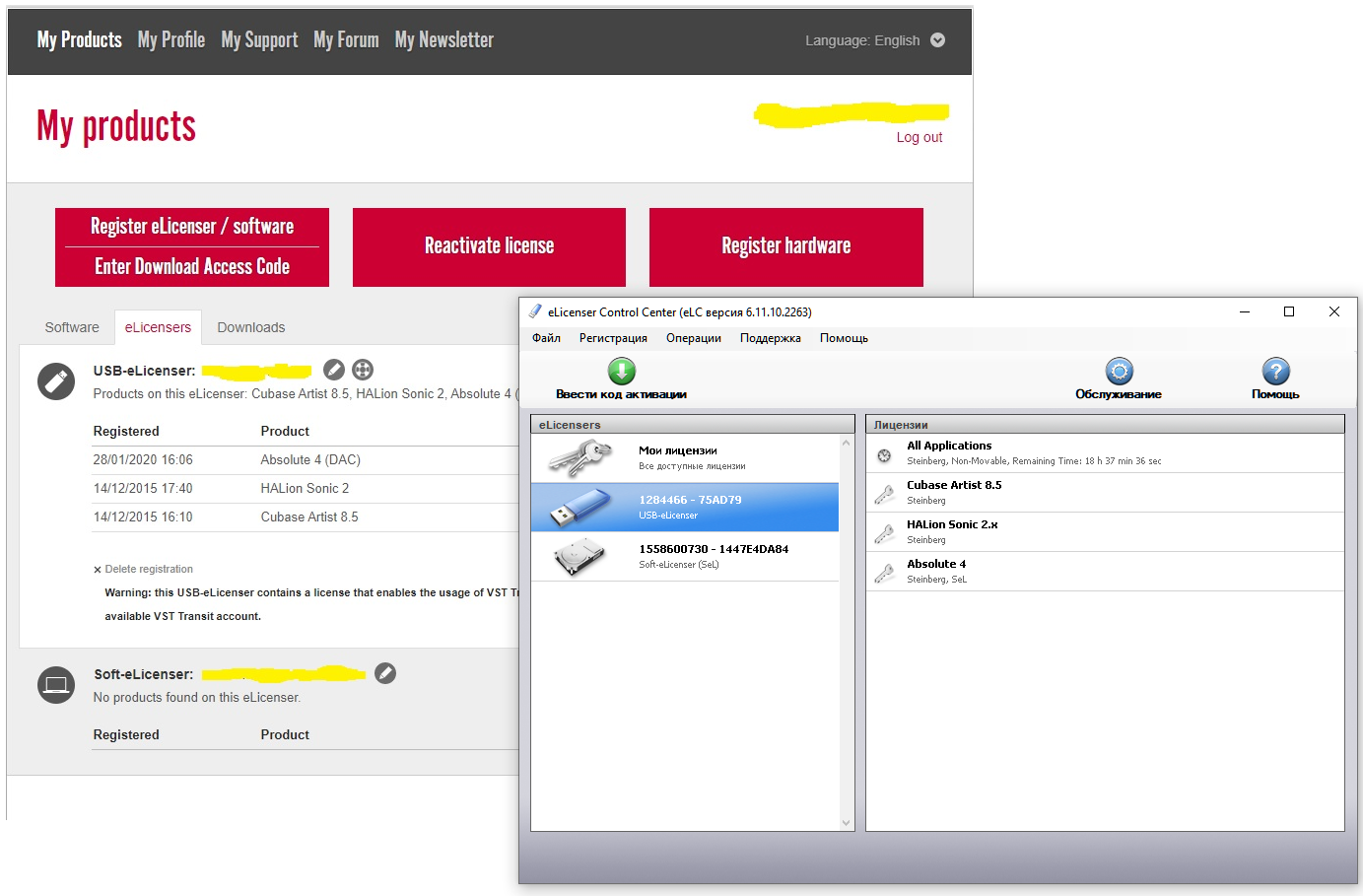Open the Регистрация menu
This screenshot has height=896, width=1363.
pos(613,338)
